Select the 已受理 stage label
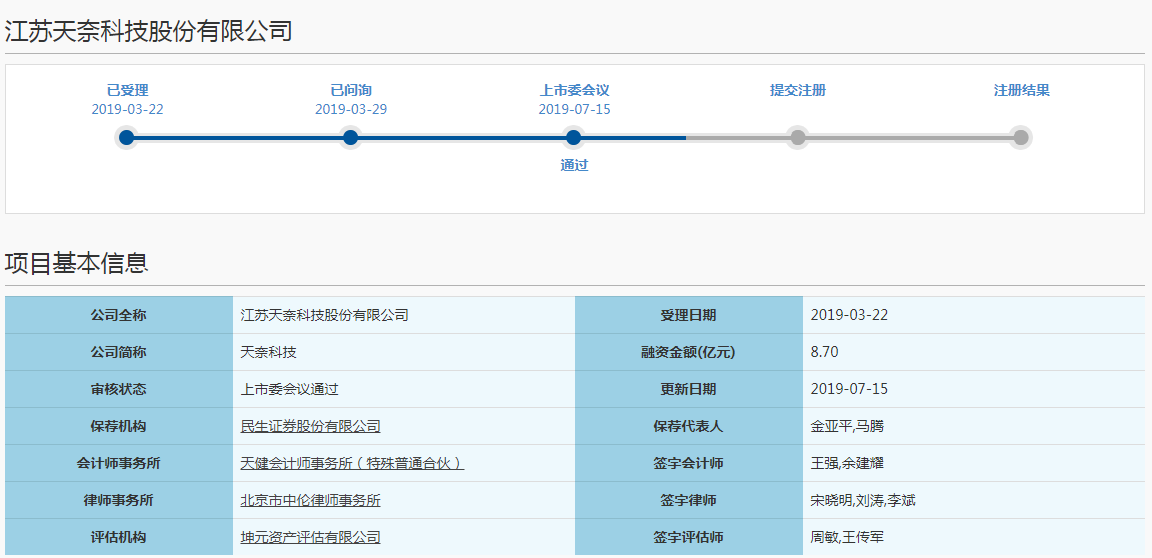Viewport: 1152px width, 558px height. click(127, 90)
